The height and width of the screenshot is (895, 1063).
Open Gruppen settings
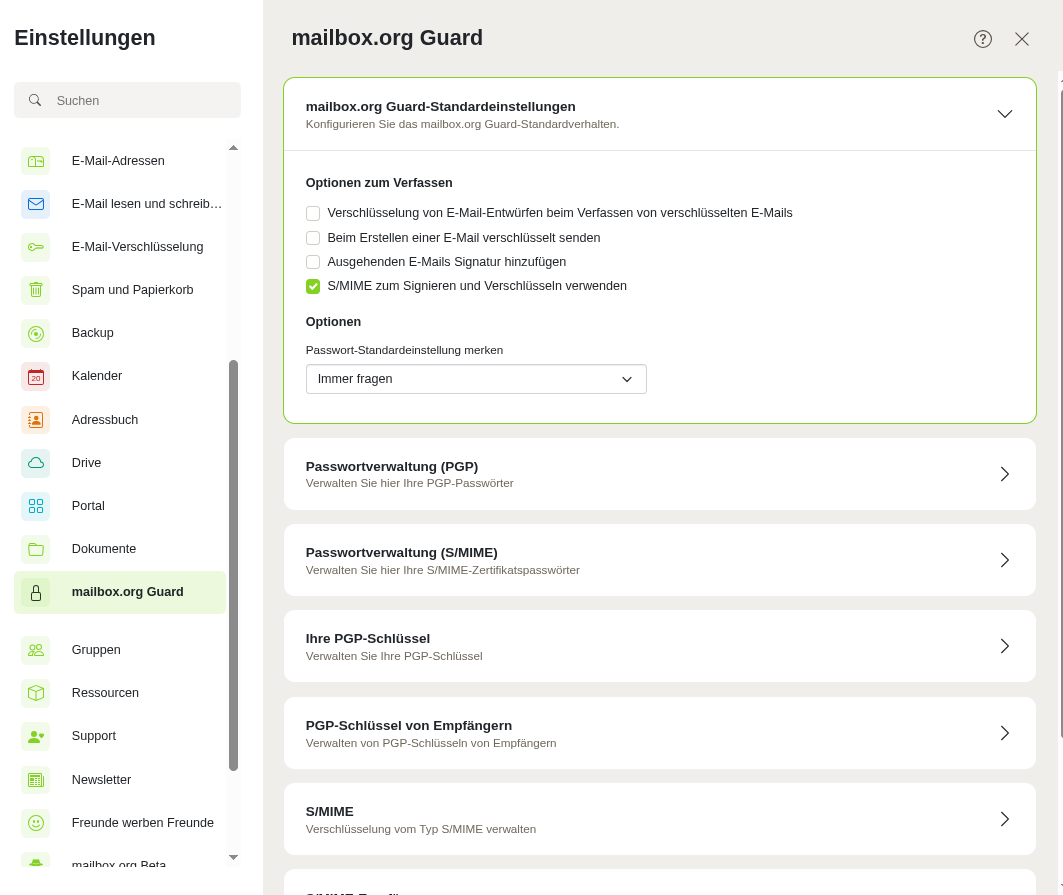(x=120, y=650)
